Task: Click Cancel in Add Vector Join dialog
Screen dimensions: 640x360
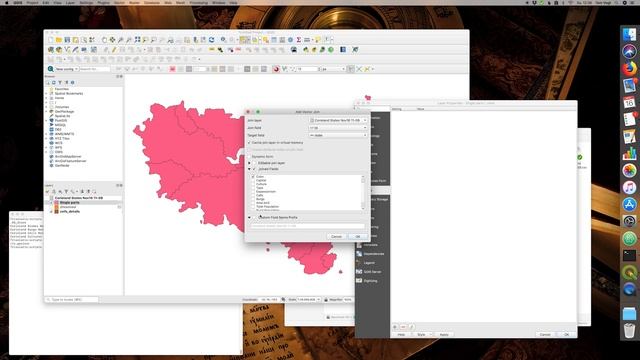Action: (x=336, y=237)
